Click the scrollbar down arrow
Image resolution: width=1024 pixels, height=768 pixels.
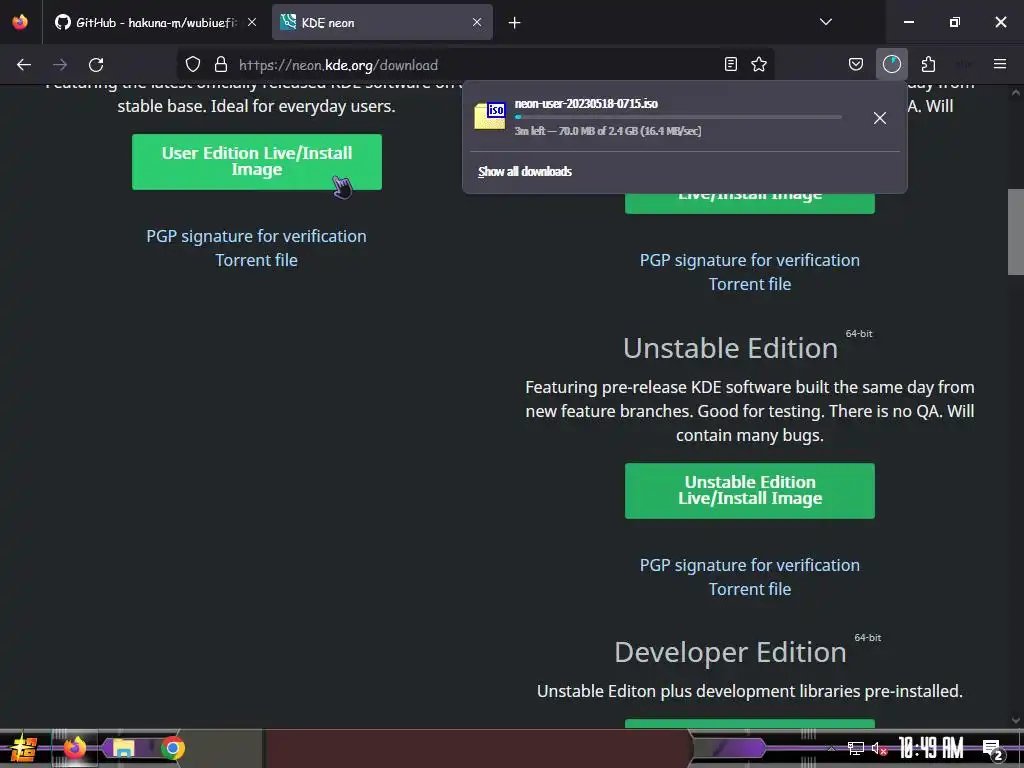coord(1016,720)
